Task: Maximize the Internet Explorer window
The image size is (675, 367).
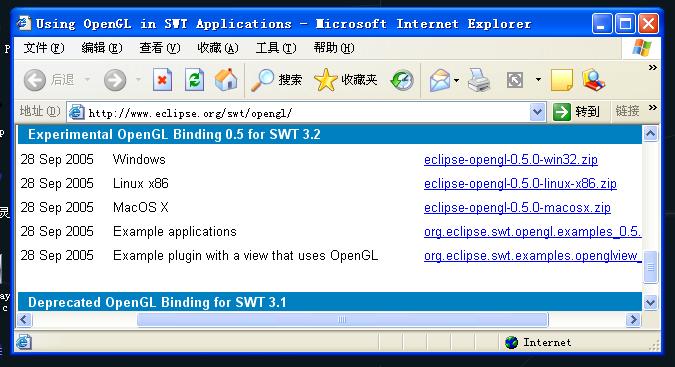Action: pos(625,23)
